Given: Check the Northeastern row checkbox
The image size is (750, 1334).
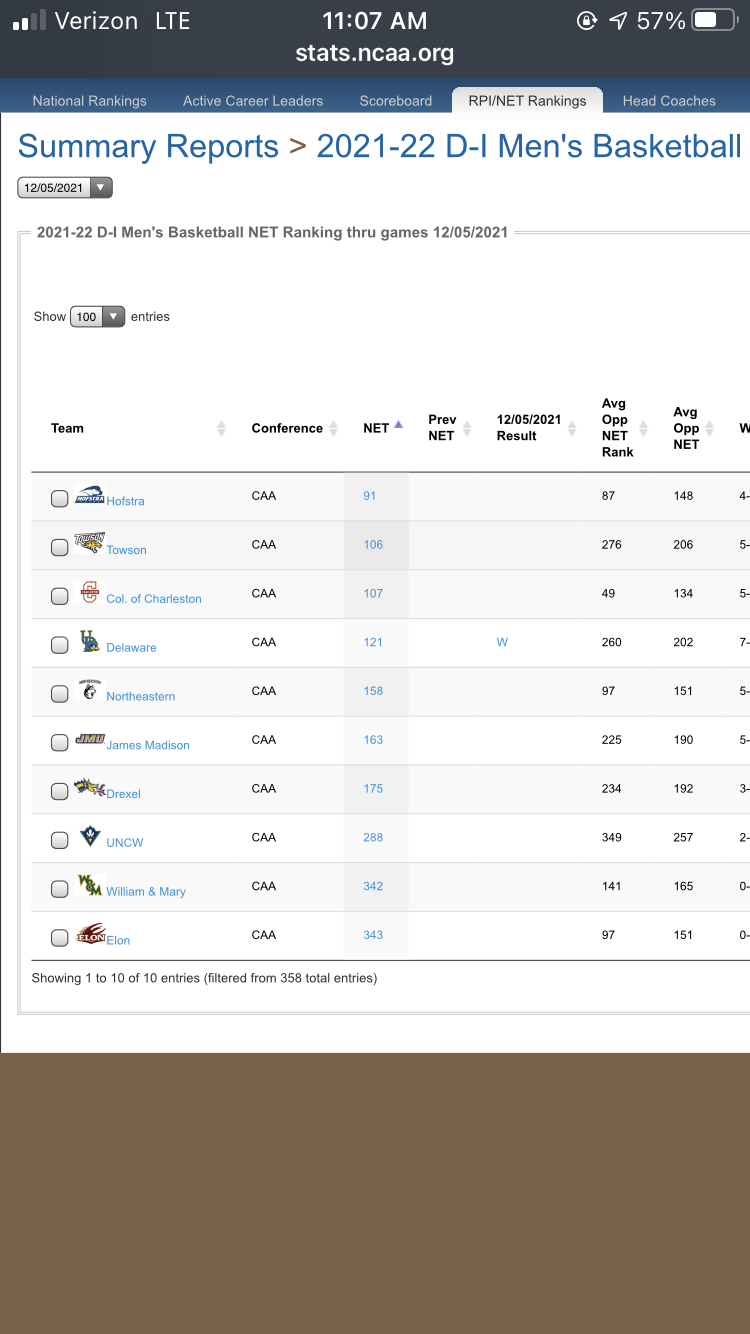Looking at the screenshot, I should click(x=59, y=693).
